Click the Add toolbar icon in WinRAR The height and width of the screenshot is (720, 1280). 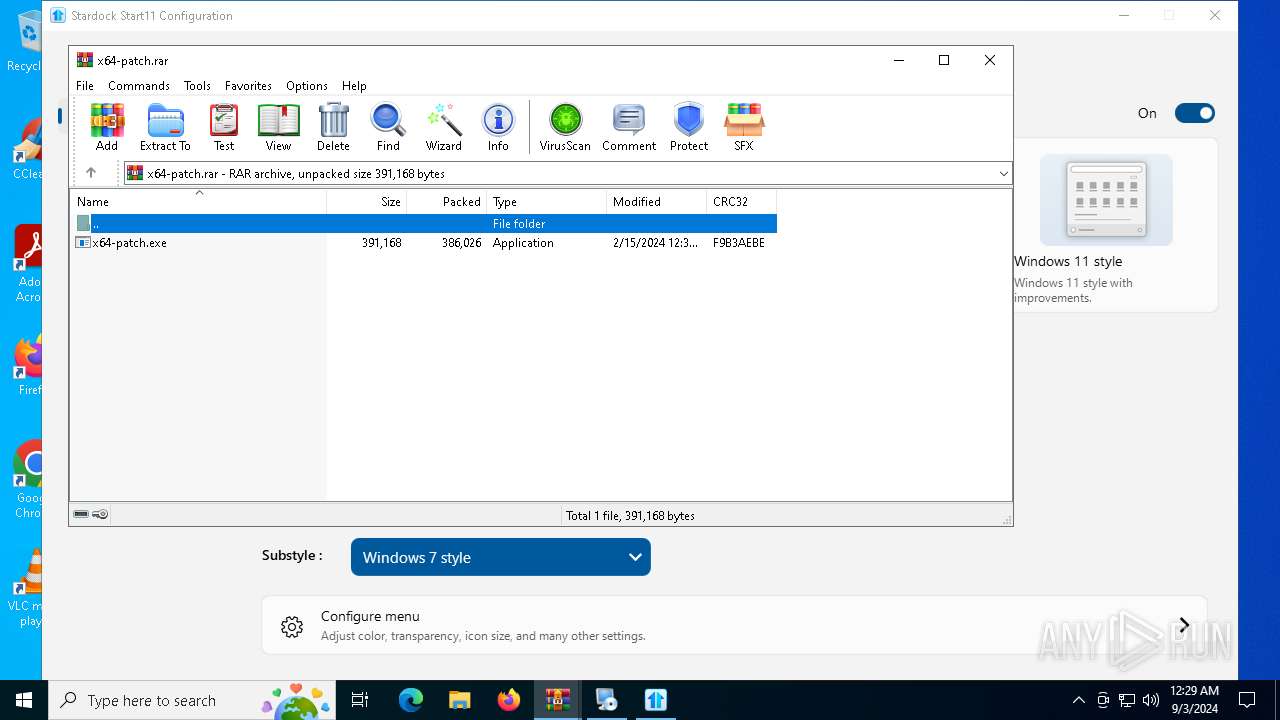coord(107,127)
